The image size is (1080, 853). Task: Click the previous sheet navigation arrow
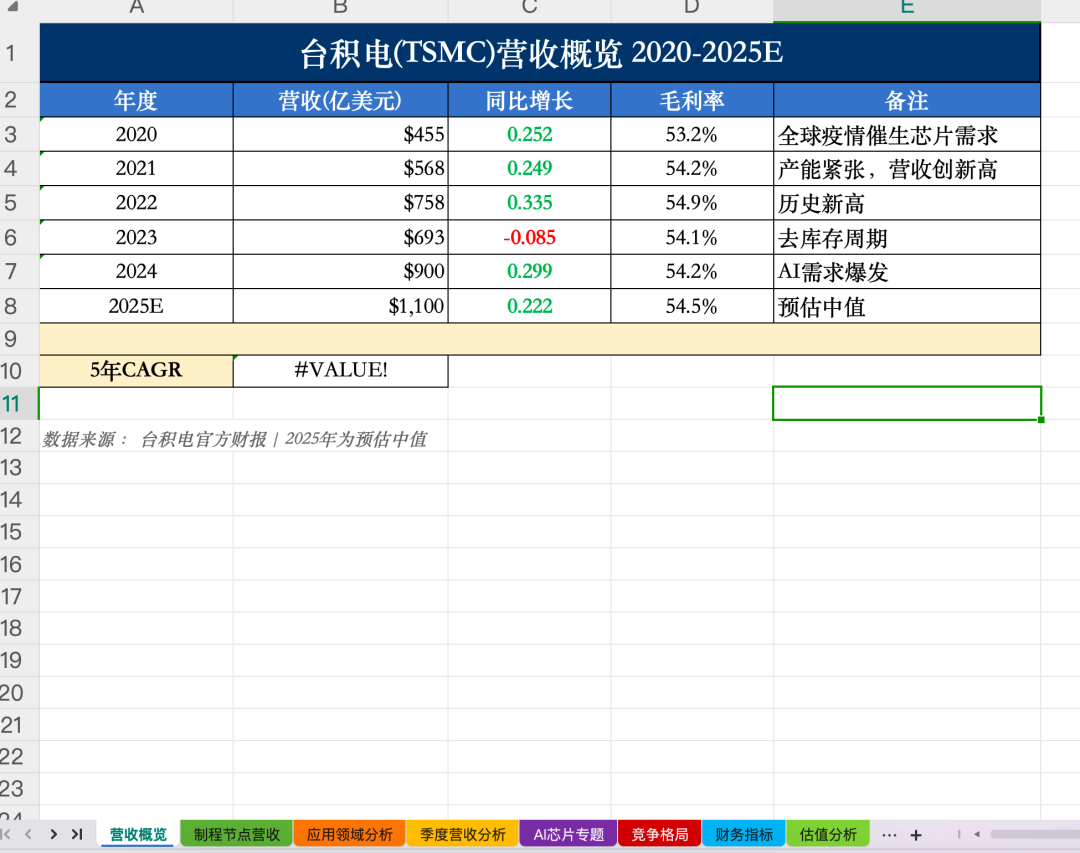[x=28, y=834]
